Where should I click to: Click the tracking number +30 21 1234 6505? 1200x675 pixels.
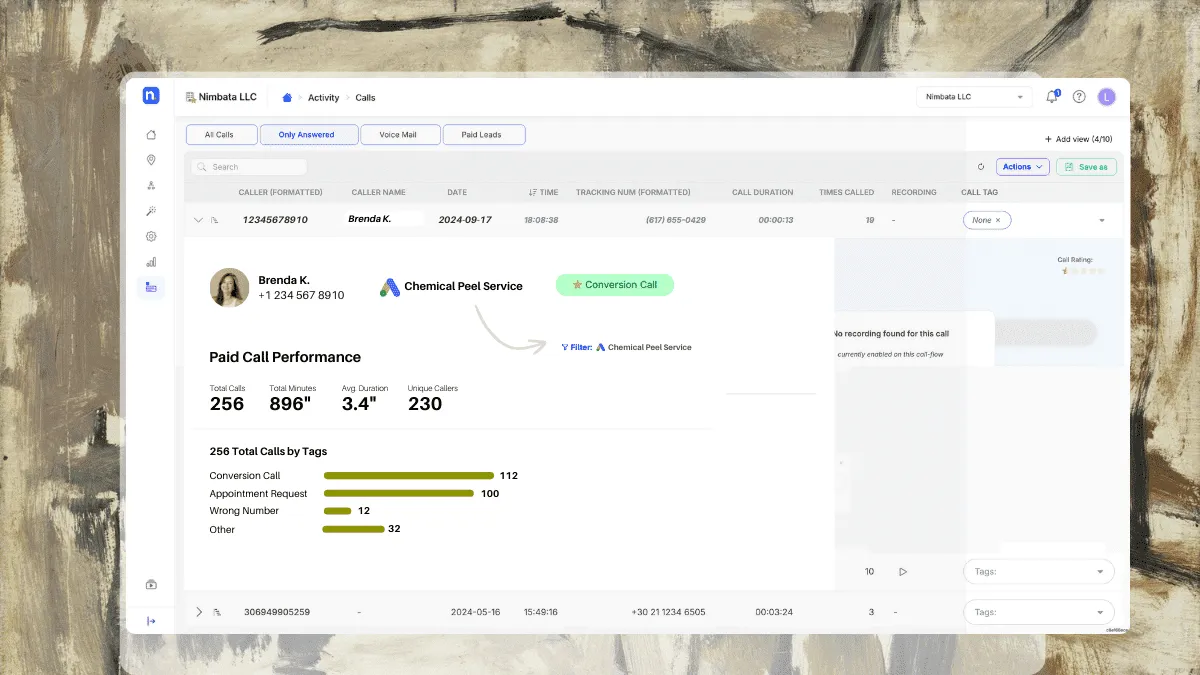point(669,612)
